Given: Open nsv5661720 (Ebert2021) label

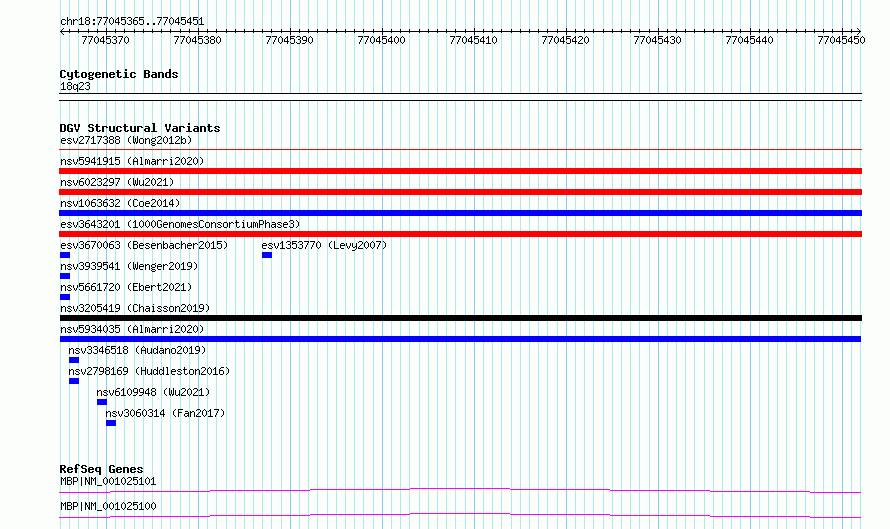Looking at the screenshot, I should pyautogui.click(x=126, y=287).
